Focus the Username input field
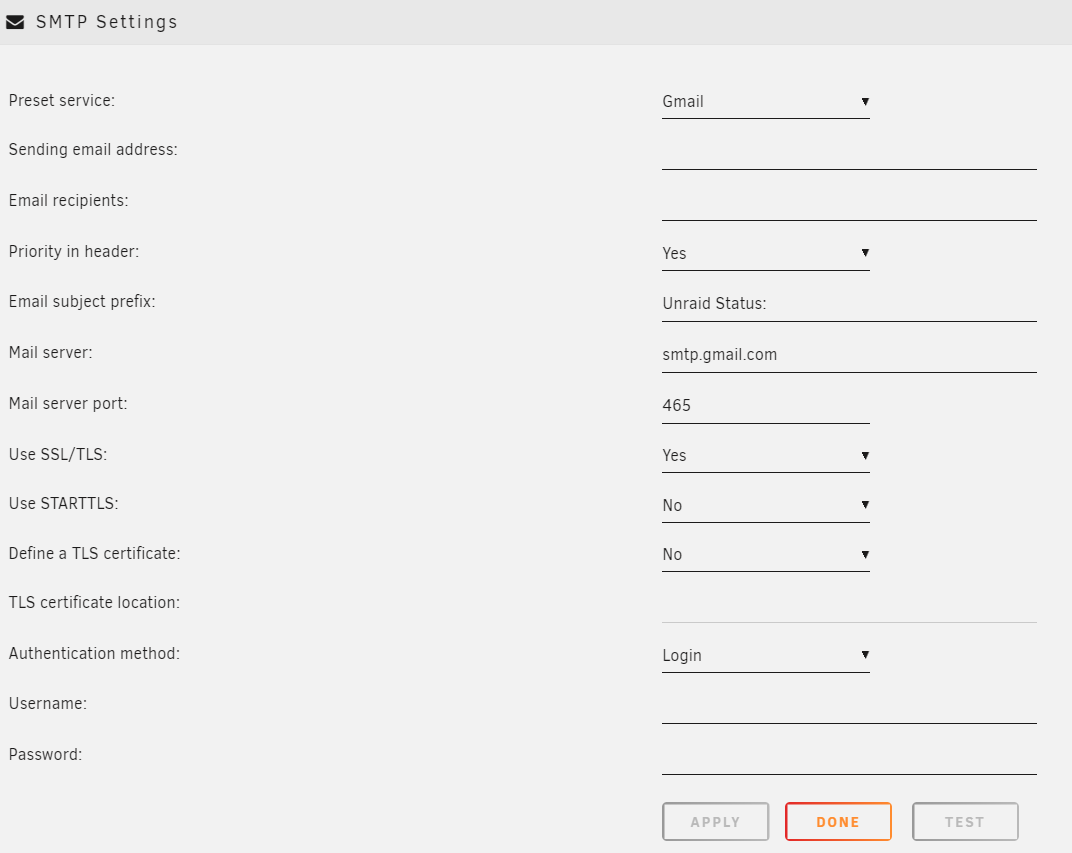 (x=849, y=707)
